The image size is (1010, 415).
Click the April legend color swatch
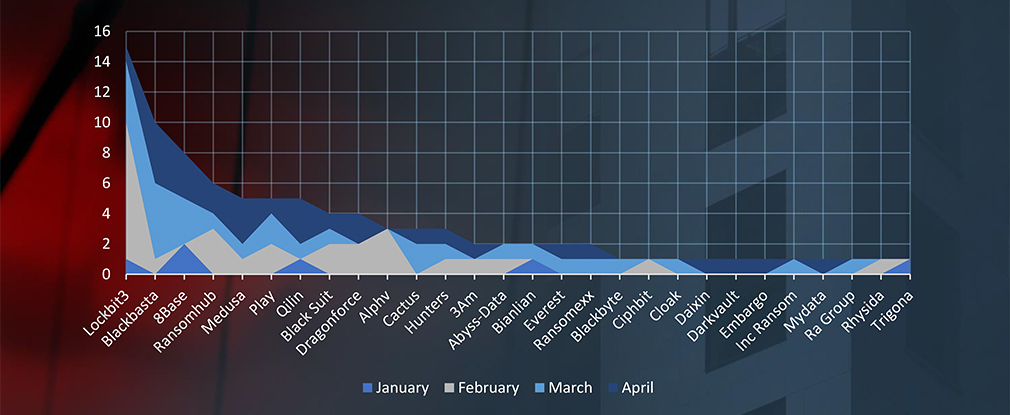tap(613, 388)
